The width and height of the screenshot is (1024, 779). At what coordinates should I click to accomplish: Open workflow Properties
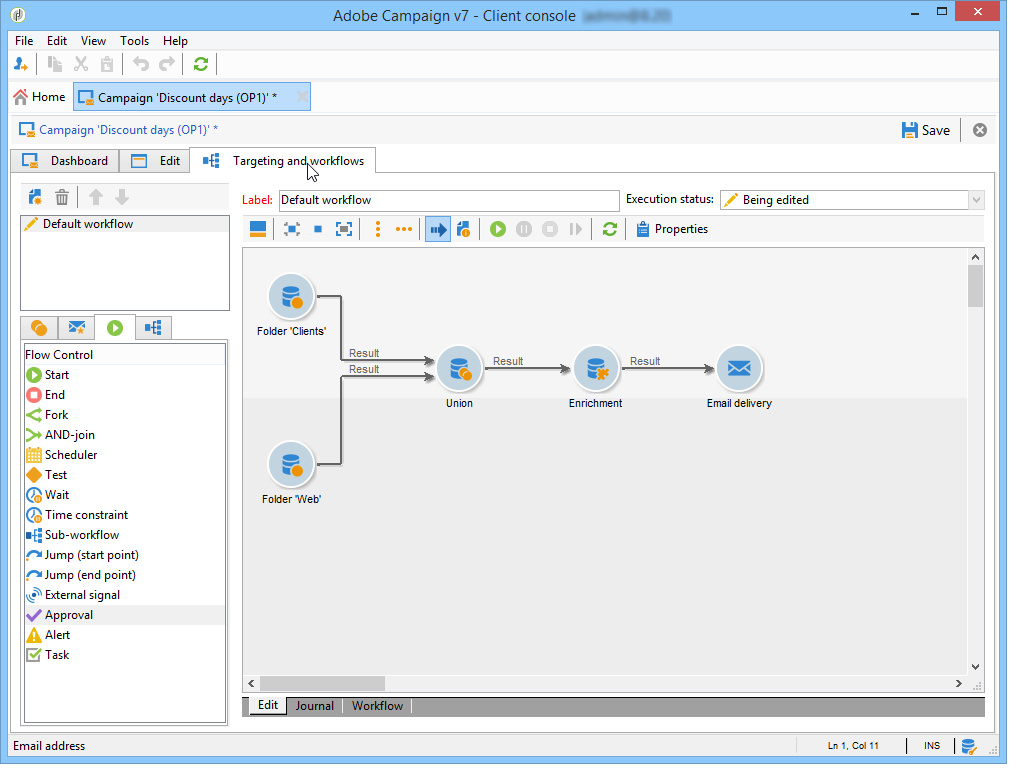(672, 229)
